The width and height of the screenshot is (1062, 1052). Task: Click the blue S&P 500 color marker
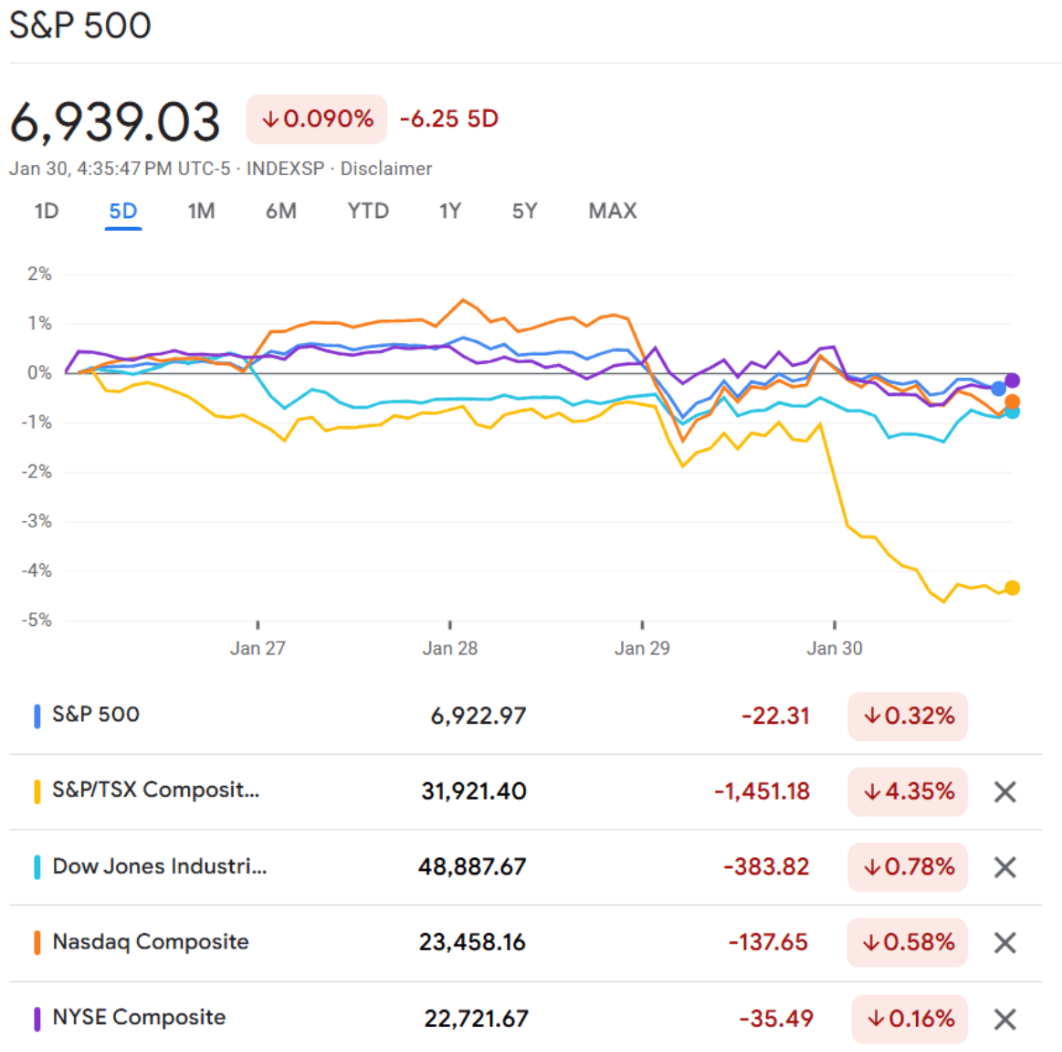(x=37, y=716)
